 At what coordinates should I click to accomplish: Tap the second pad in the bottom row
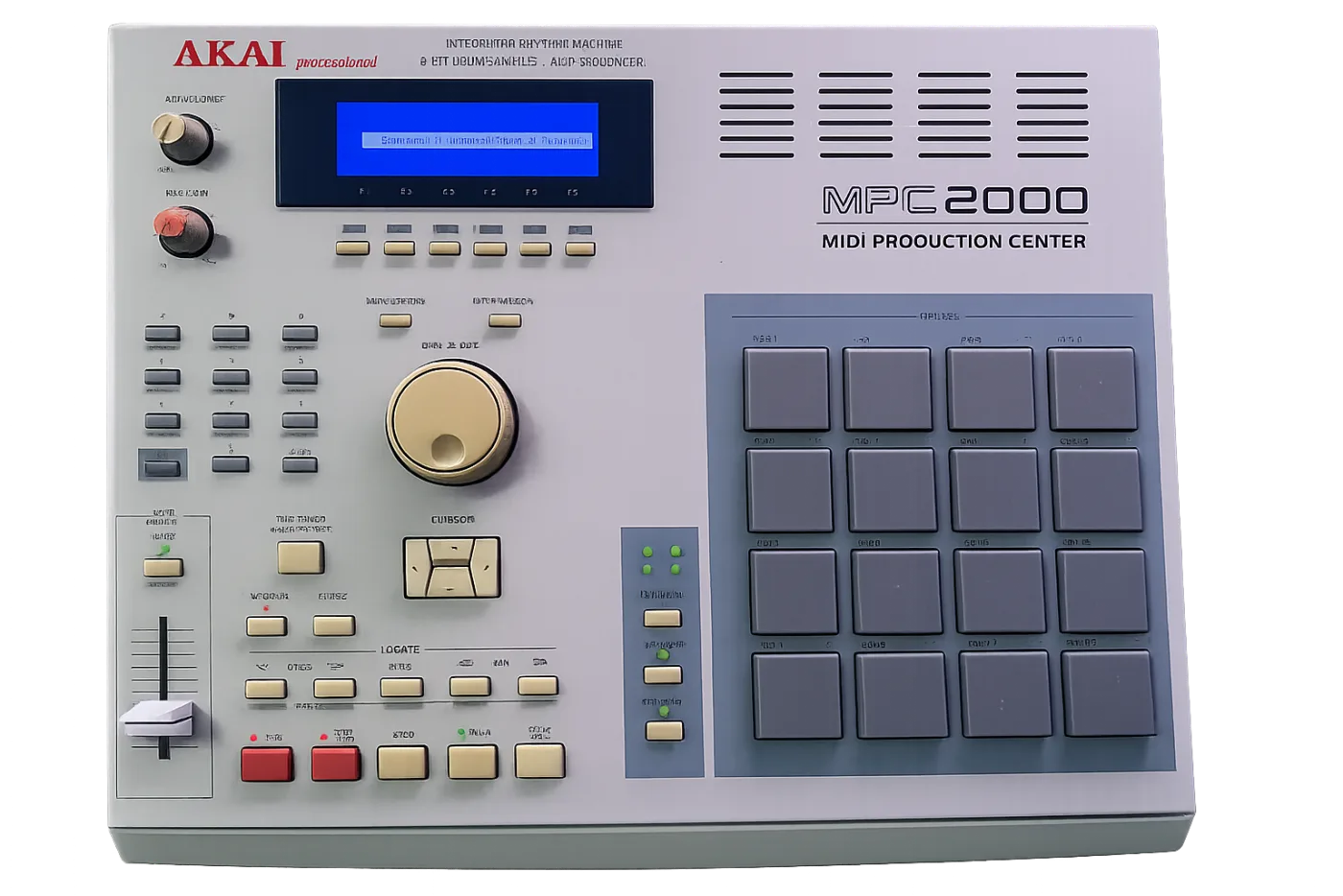[902, 696]
